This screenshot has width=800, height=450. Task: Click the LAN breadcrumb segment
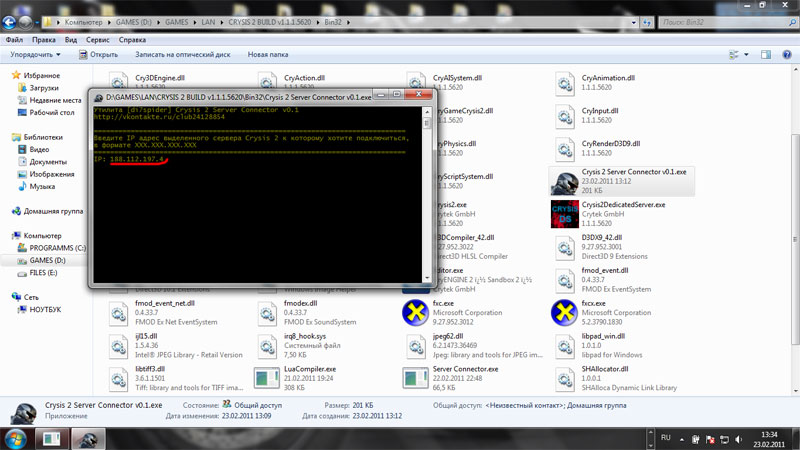(x=208, y=22)
